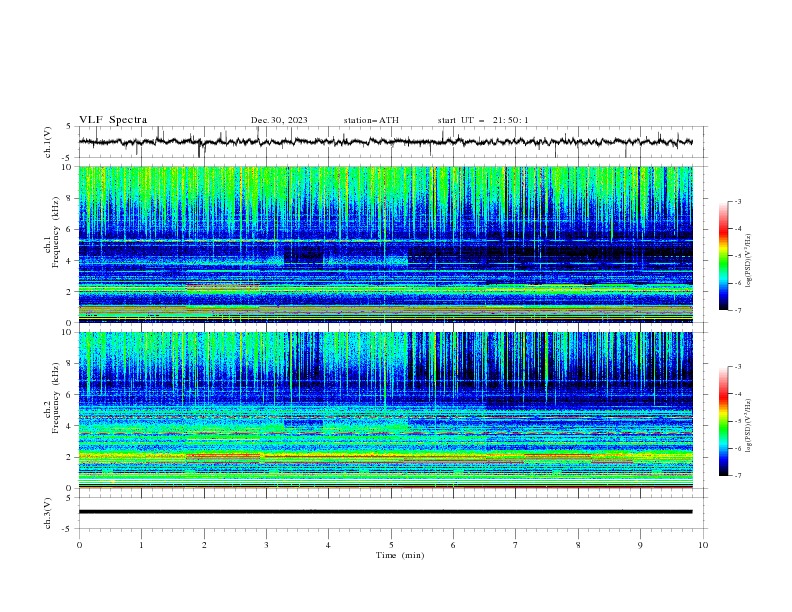Click the ch.1 'Frequency (kHz)' axis label
Viewport: 792px width, 612px height.
pos(55,232)
